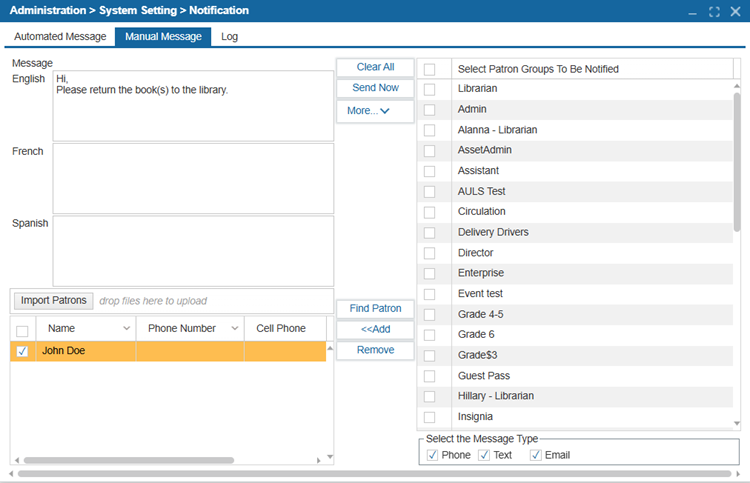This screenshot has width=750, height=483.
Task: Check the Circulation group checkbox
Action: coord(430,212)
